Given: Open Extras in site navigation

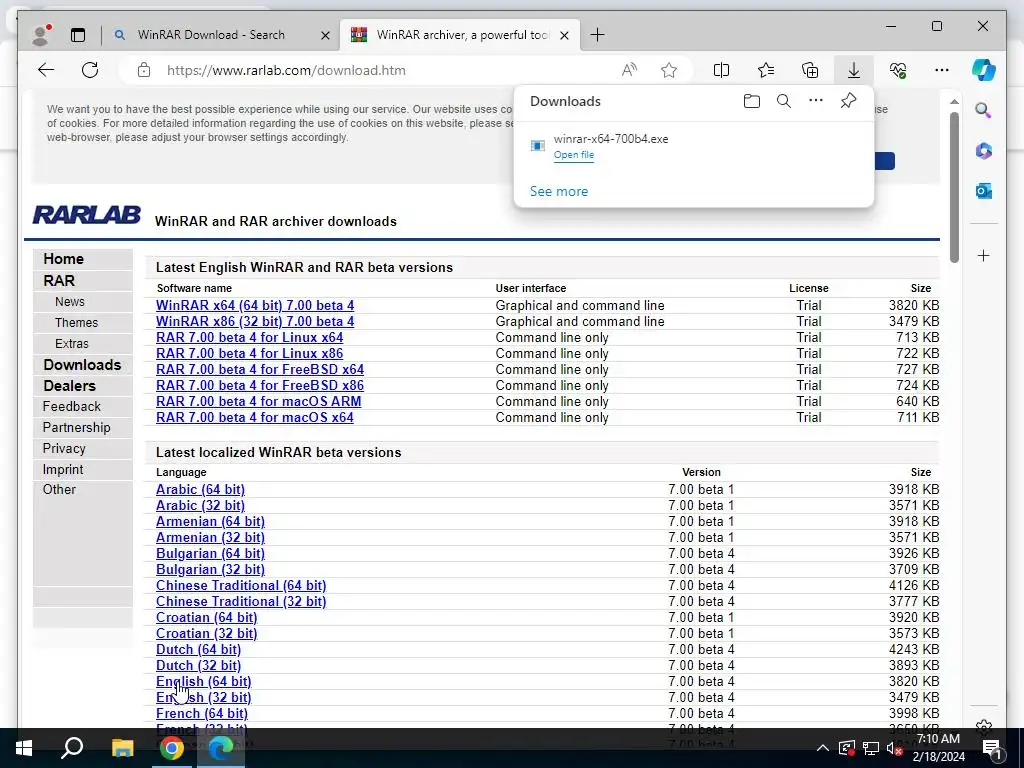Looking at the screenshot, I should point(72,344).
